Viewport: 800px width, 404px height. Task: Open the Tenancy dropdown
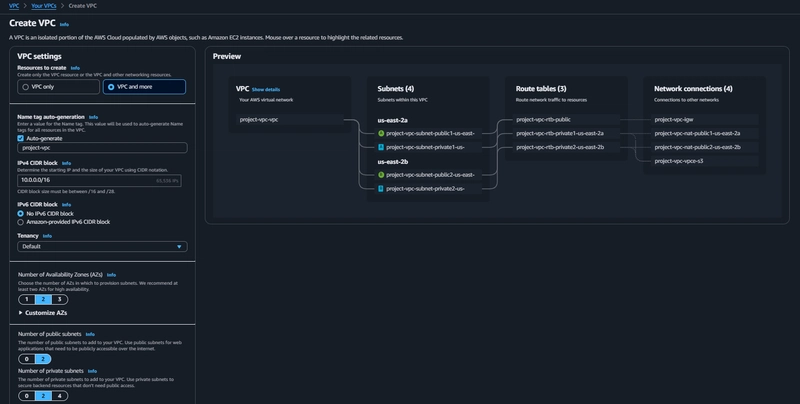102,246
